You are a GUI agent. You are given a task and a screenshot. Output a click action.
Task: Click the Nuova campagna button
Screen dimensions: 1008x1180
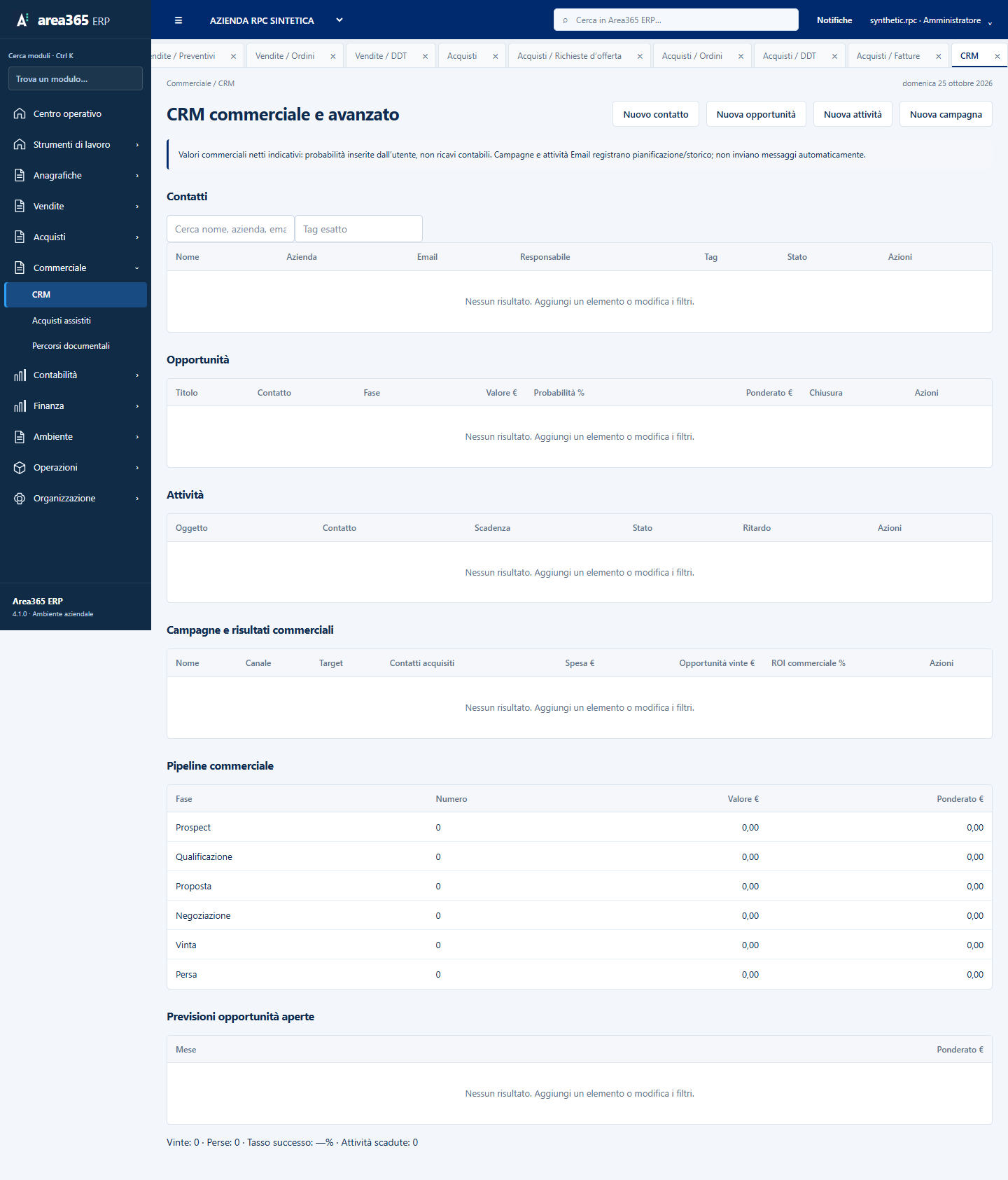click(x=946, y=114)
